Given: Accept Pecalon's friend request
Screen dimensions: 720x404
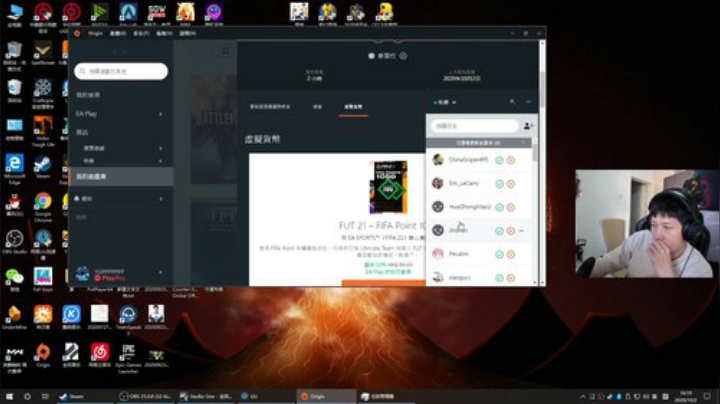Looking at the screenshot, I should (x=499, y=254).
